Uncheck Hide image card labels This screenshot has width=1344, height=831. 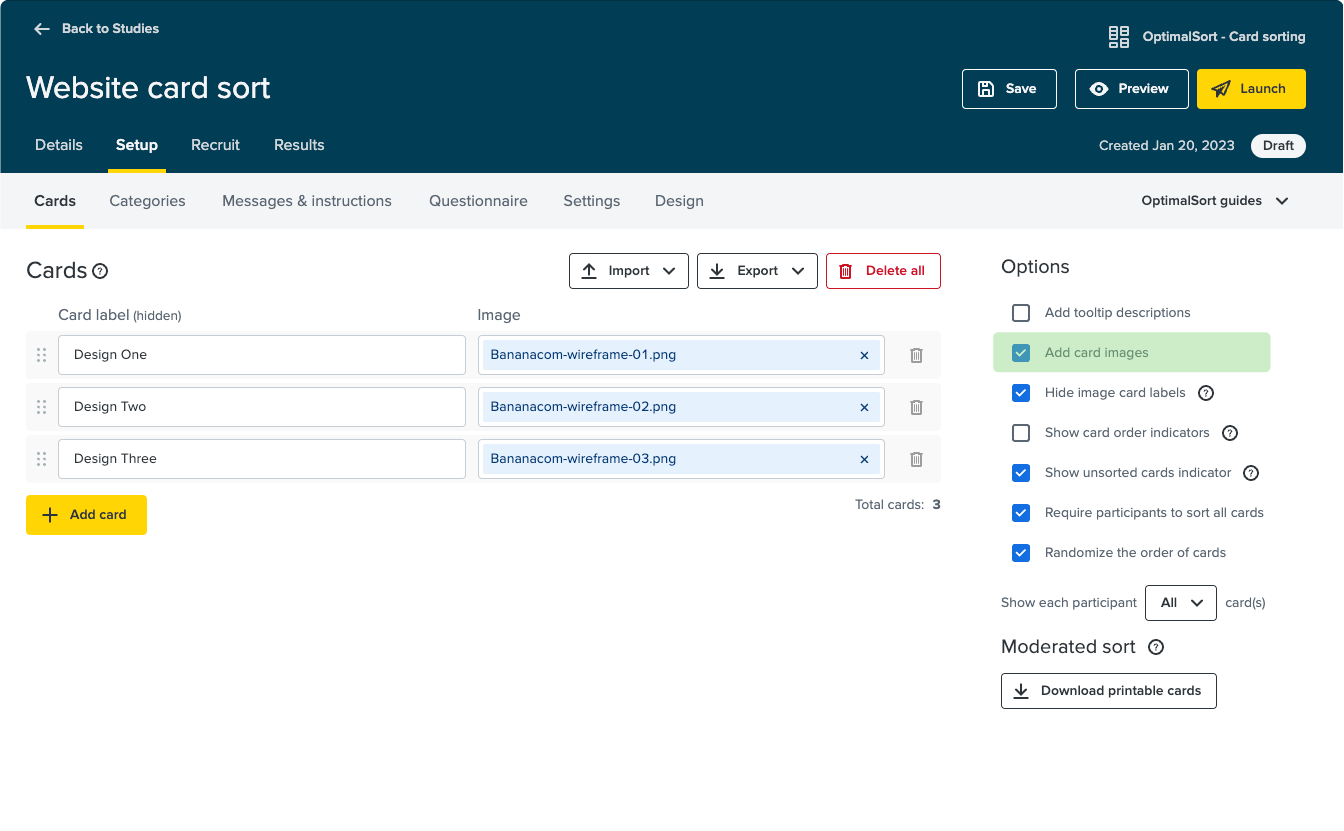coord(1021,393)
